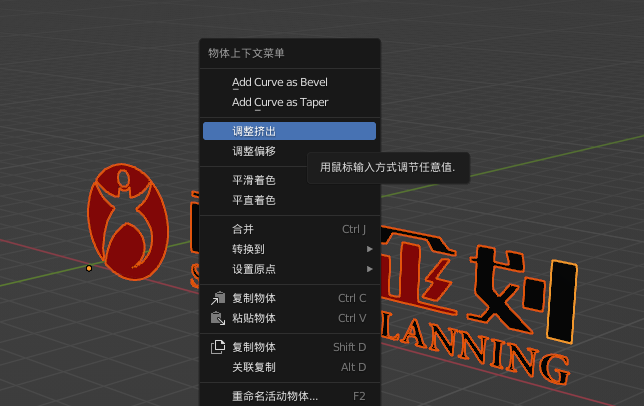Choose 调整偏移 from the context menu
Image resolution: width=644 pixels, height=406 pixels.
[254, 151]
